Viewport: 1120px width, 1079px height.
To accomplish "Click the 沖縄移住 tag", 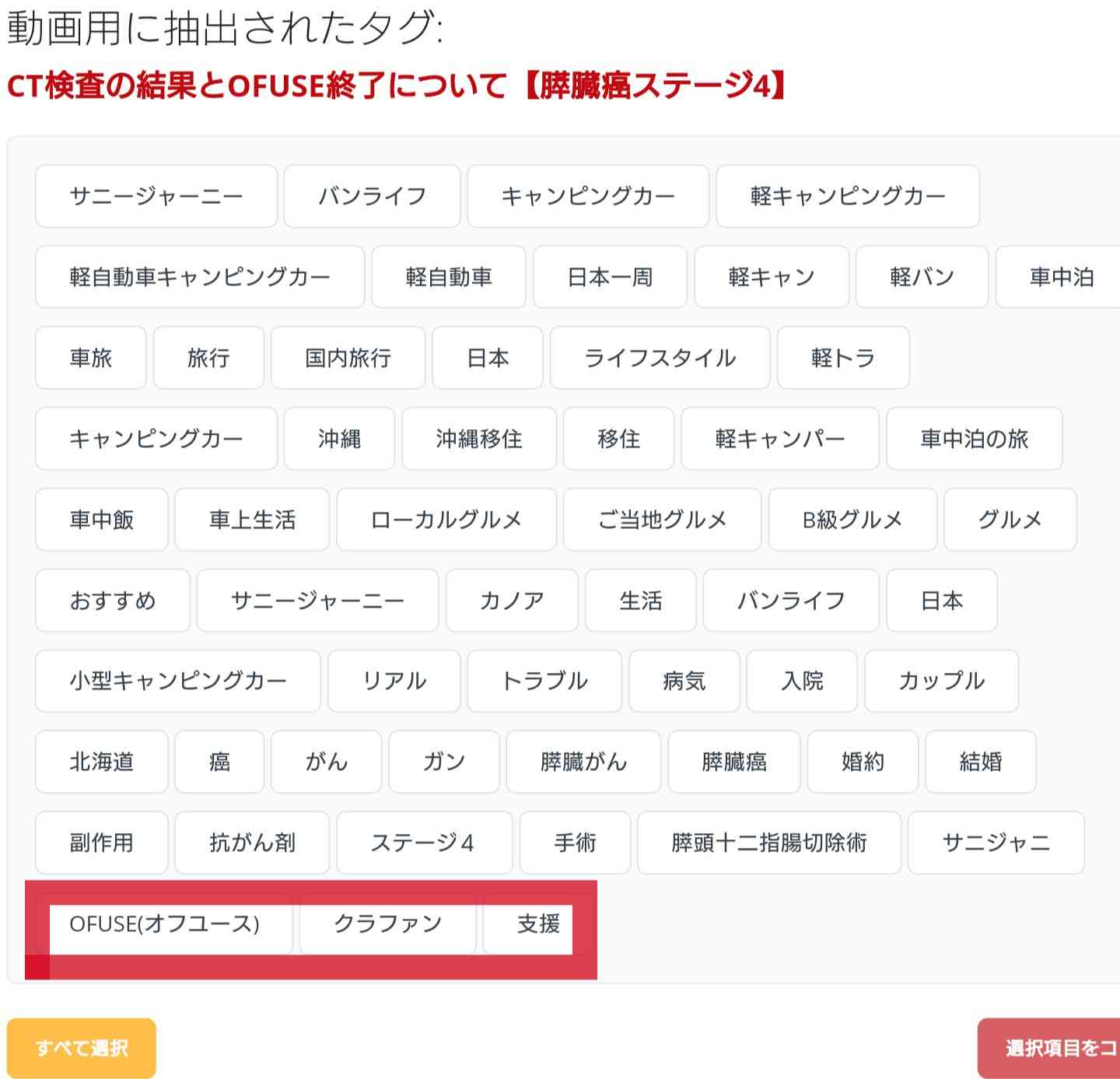I will point(479,439).
